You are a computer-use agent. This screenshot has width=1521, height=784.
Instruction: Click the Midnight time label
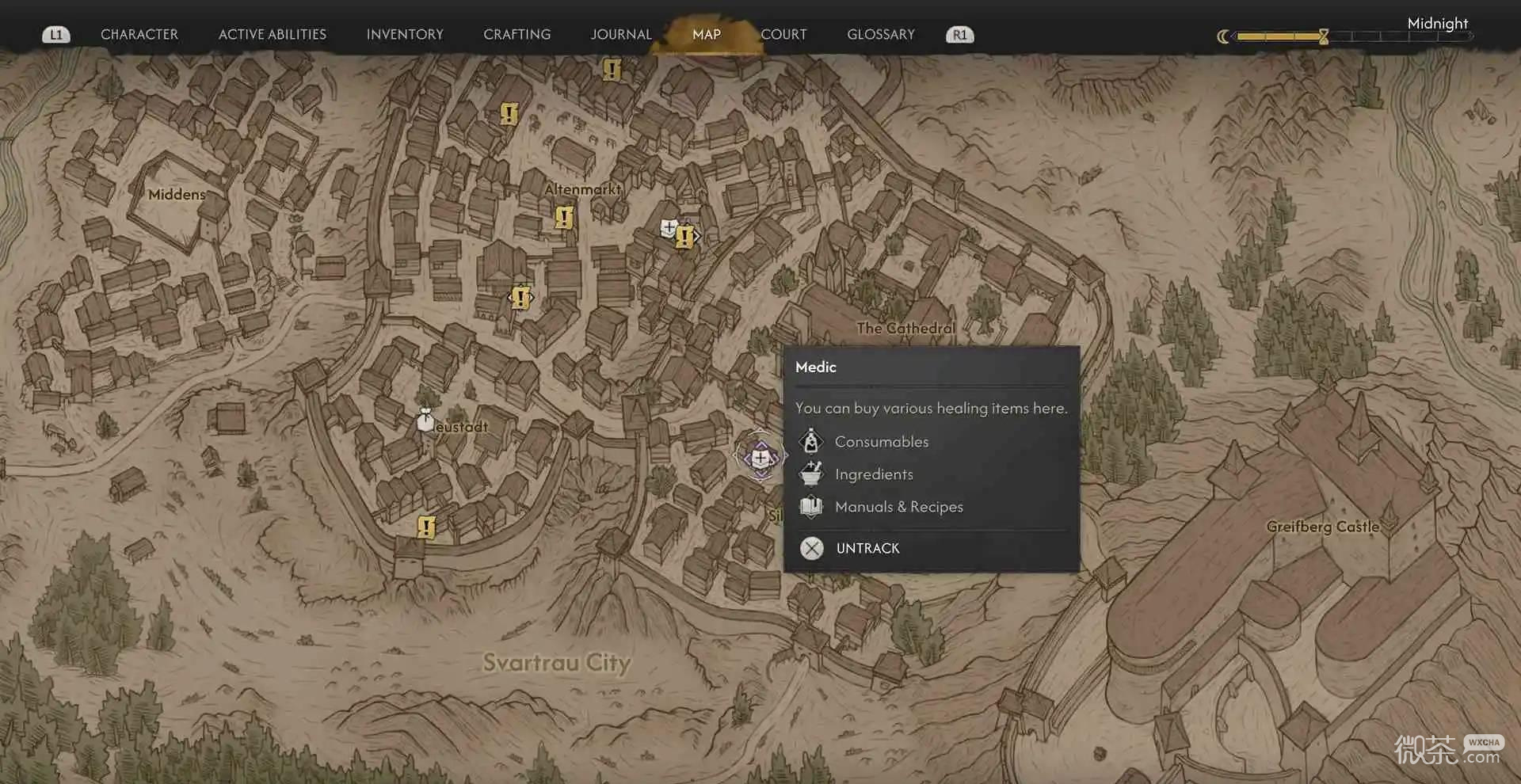[x=1438, y=23]
